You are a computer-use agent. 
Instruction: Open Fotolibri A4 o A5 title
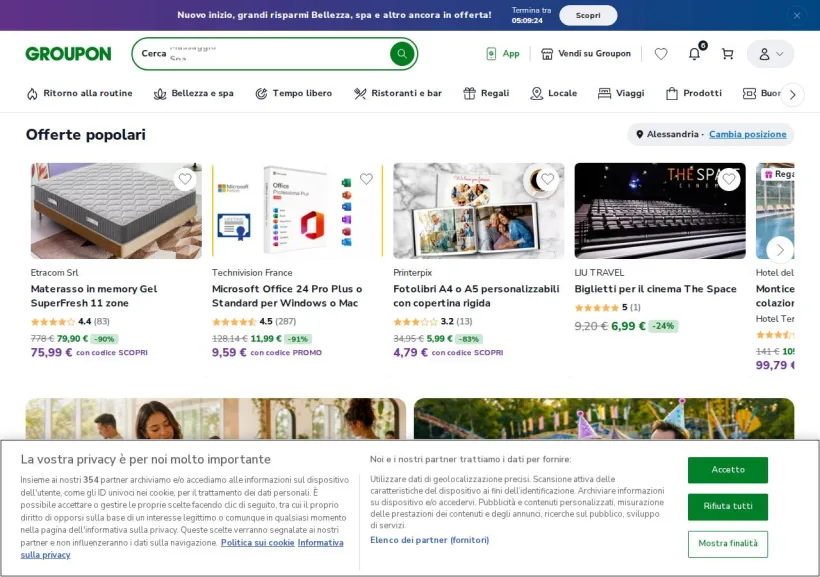[x=476, y=296]
